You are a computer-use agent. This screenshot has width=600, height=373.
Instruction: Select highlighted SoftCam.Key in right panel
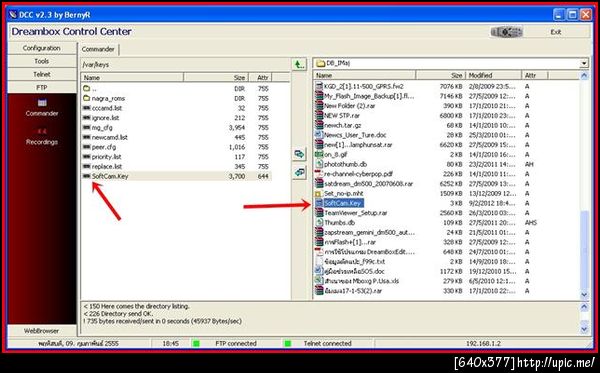[343, 203]
